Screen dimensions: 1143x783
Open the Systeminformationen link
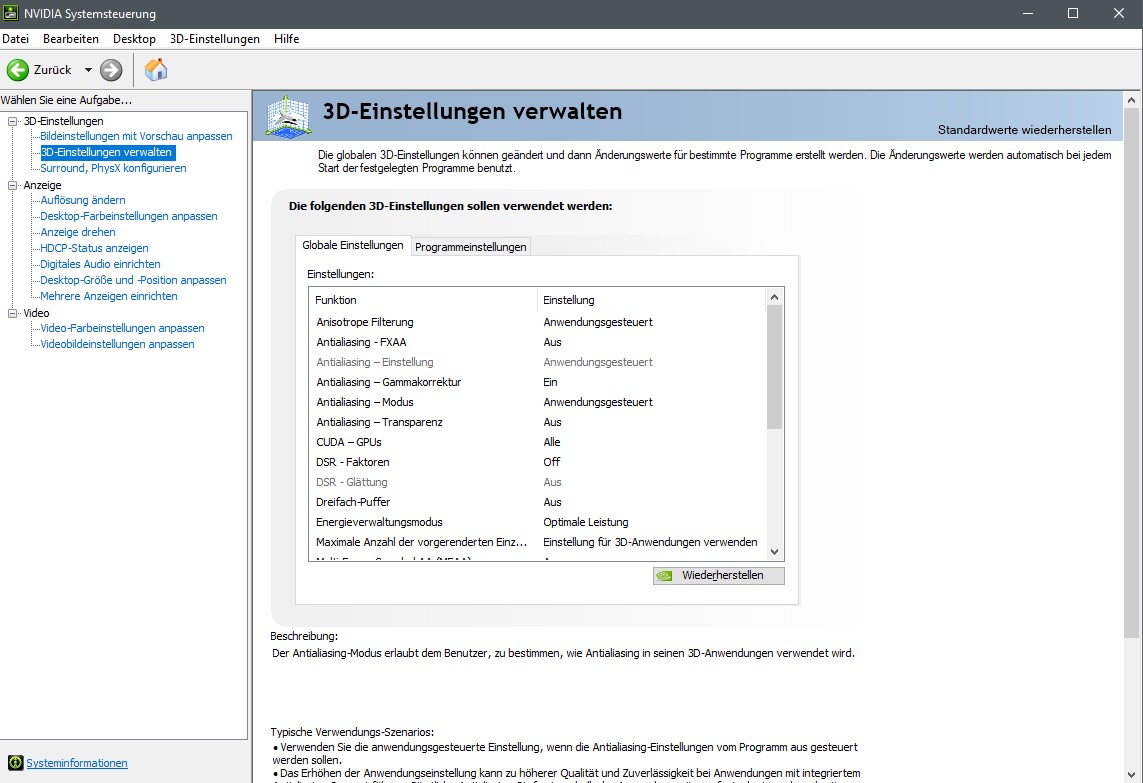pos(77,763)
